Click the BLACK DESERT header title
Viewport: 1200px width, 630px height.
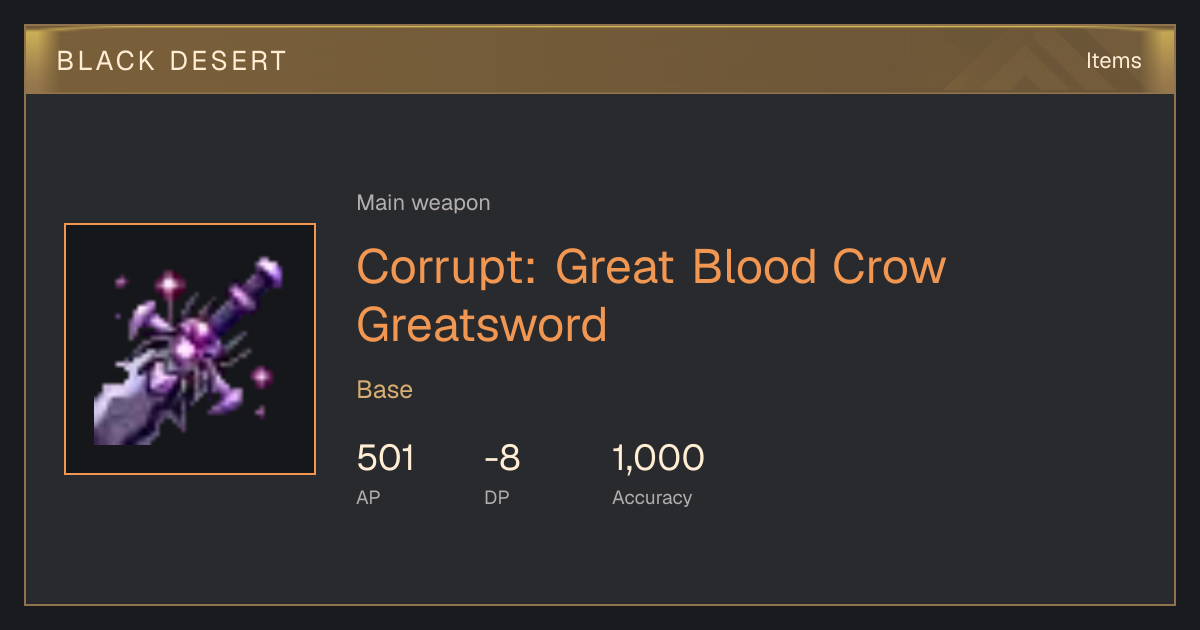[x=172, y=61]
